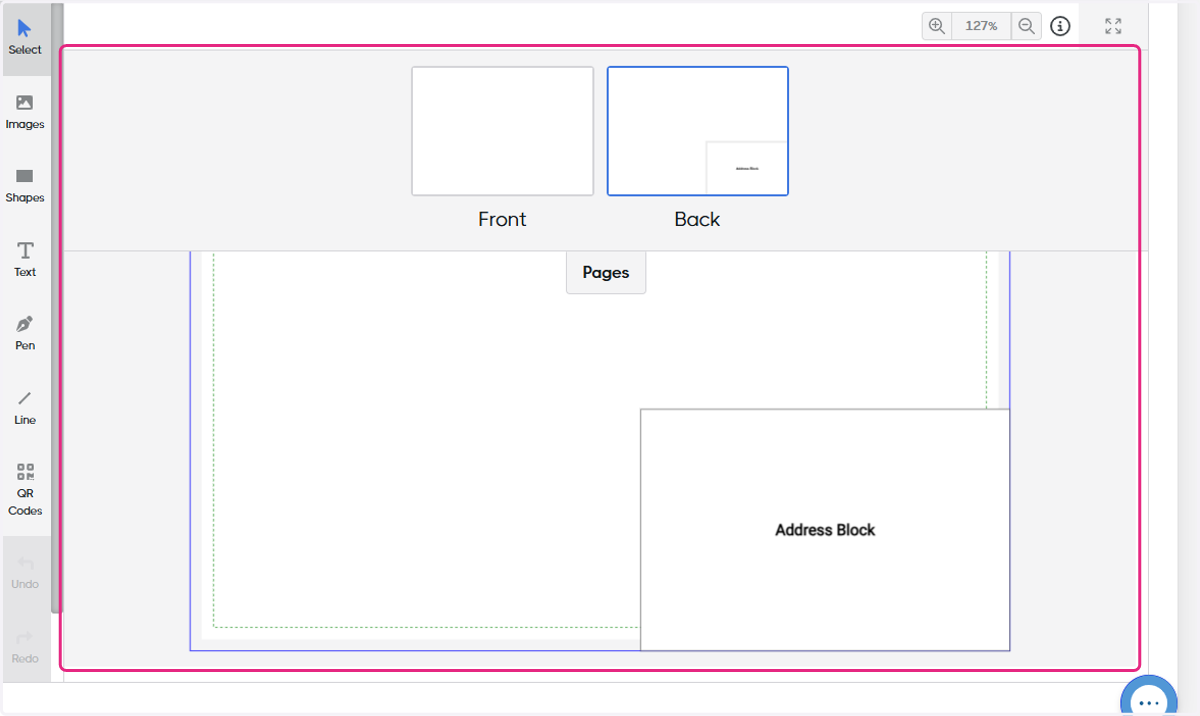Choose the Text tool
Viewport: 1200px width, 716px height.
[x=25, y=260]
